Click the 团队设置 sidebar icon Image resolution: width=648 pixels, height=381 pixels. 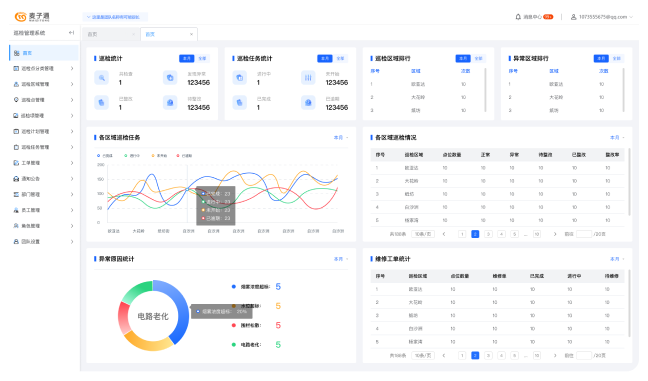pyautogui.click(x=16, y=241)
